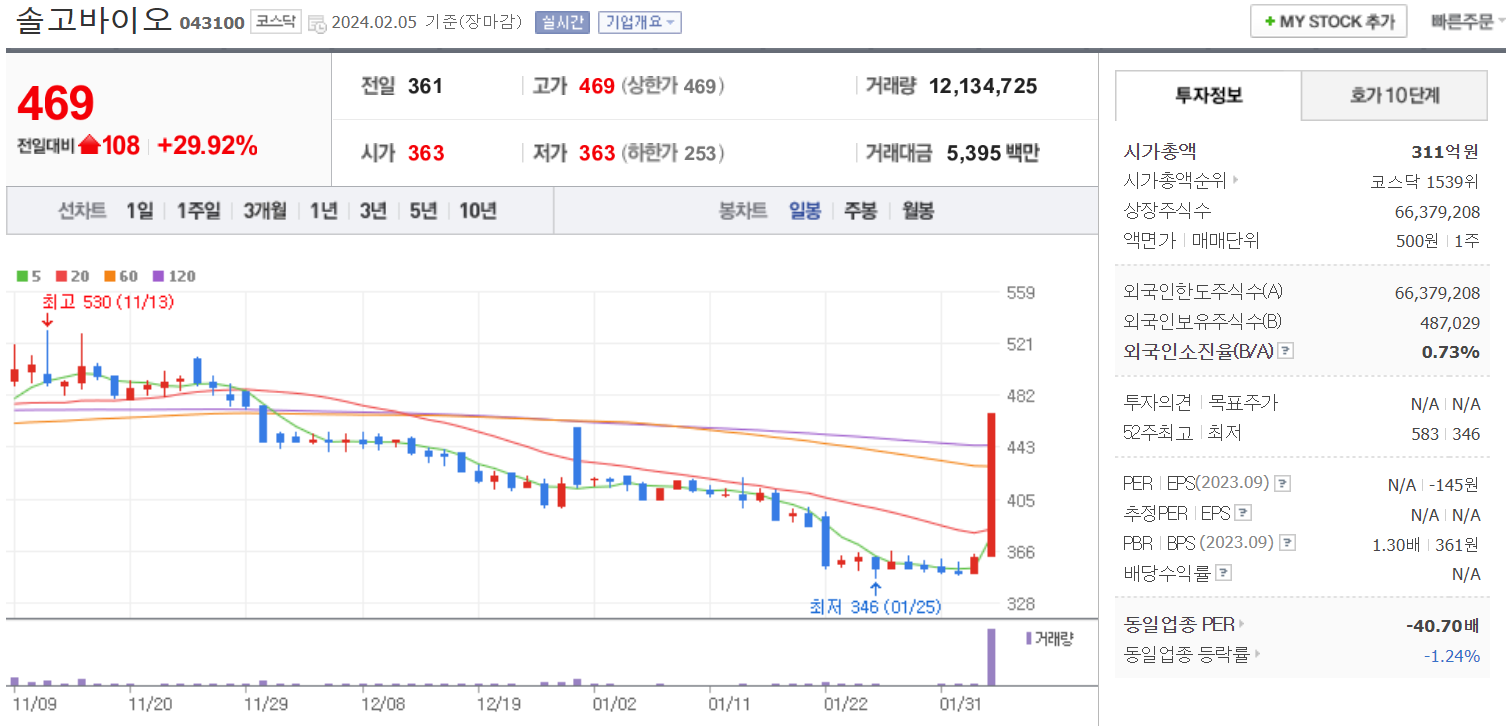Image resolution: width=1511 pixels, height=726 pixels.
Task: Click the arrow icon next to 시가총액순위
Action: tap(1236, 181)
